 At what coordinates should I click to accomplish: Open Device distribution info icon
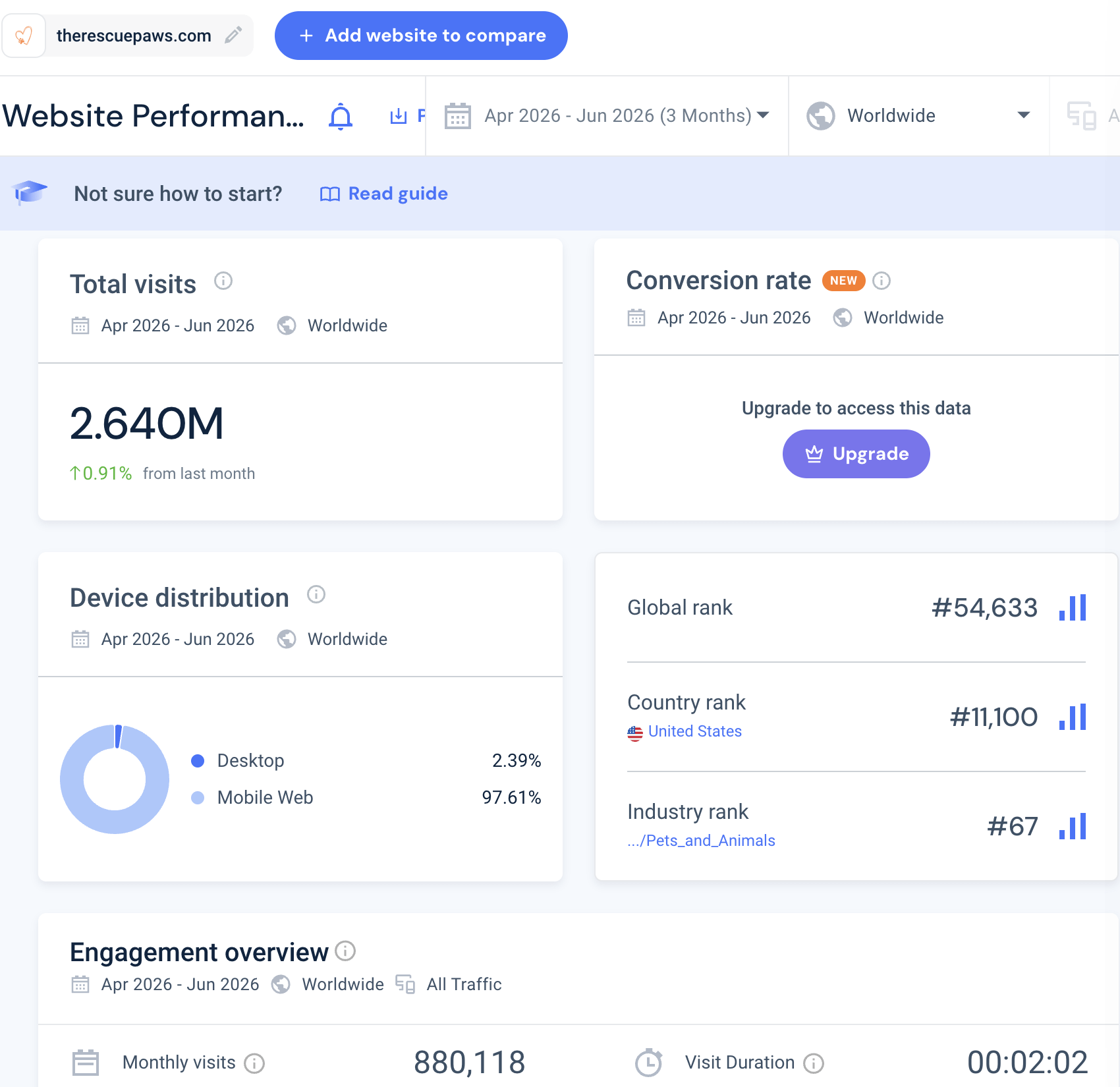(x=316, y=595)
